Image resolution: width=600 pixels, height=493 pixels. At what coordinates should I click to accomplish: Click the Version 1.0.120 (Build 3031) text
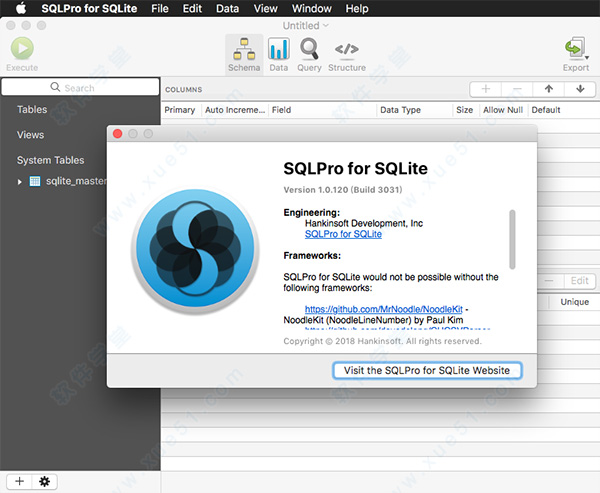[x=343, y=190]
